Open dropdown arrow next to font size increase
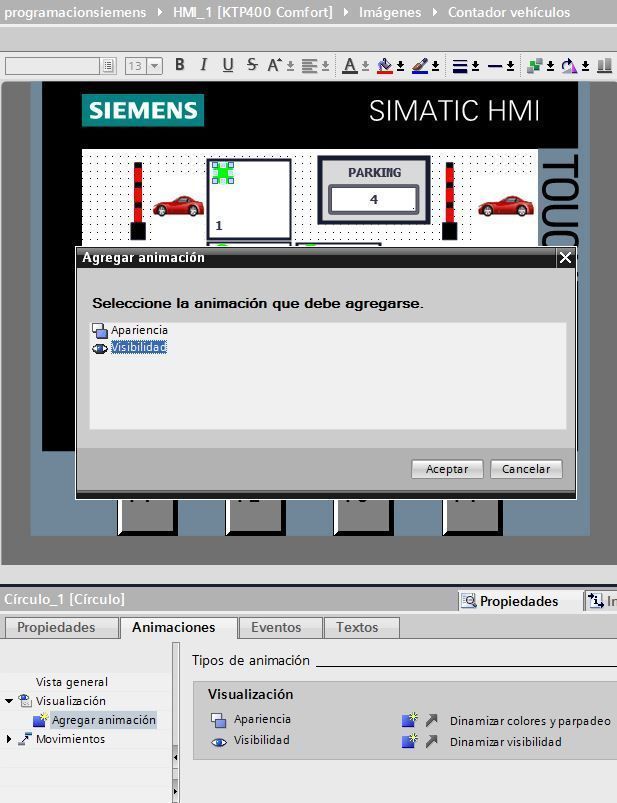 (290, 66)
